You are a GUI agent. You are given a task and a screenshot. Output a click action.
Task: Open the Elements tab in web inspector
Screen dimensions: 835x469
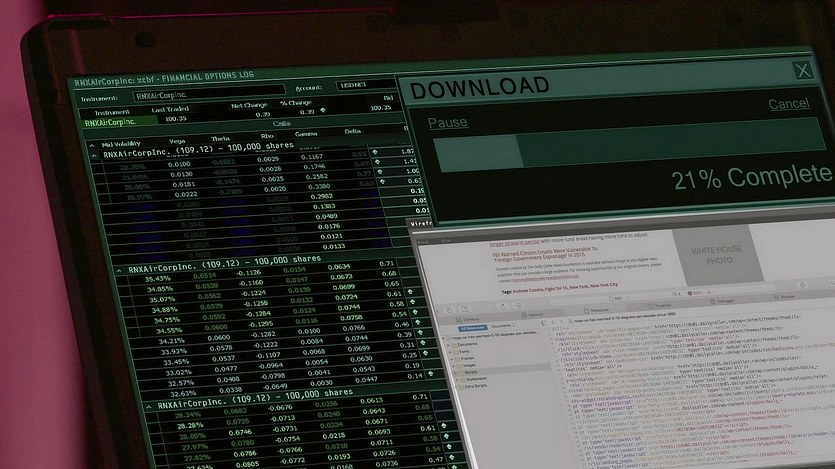(468, 319)
